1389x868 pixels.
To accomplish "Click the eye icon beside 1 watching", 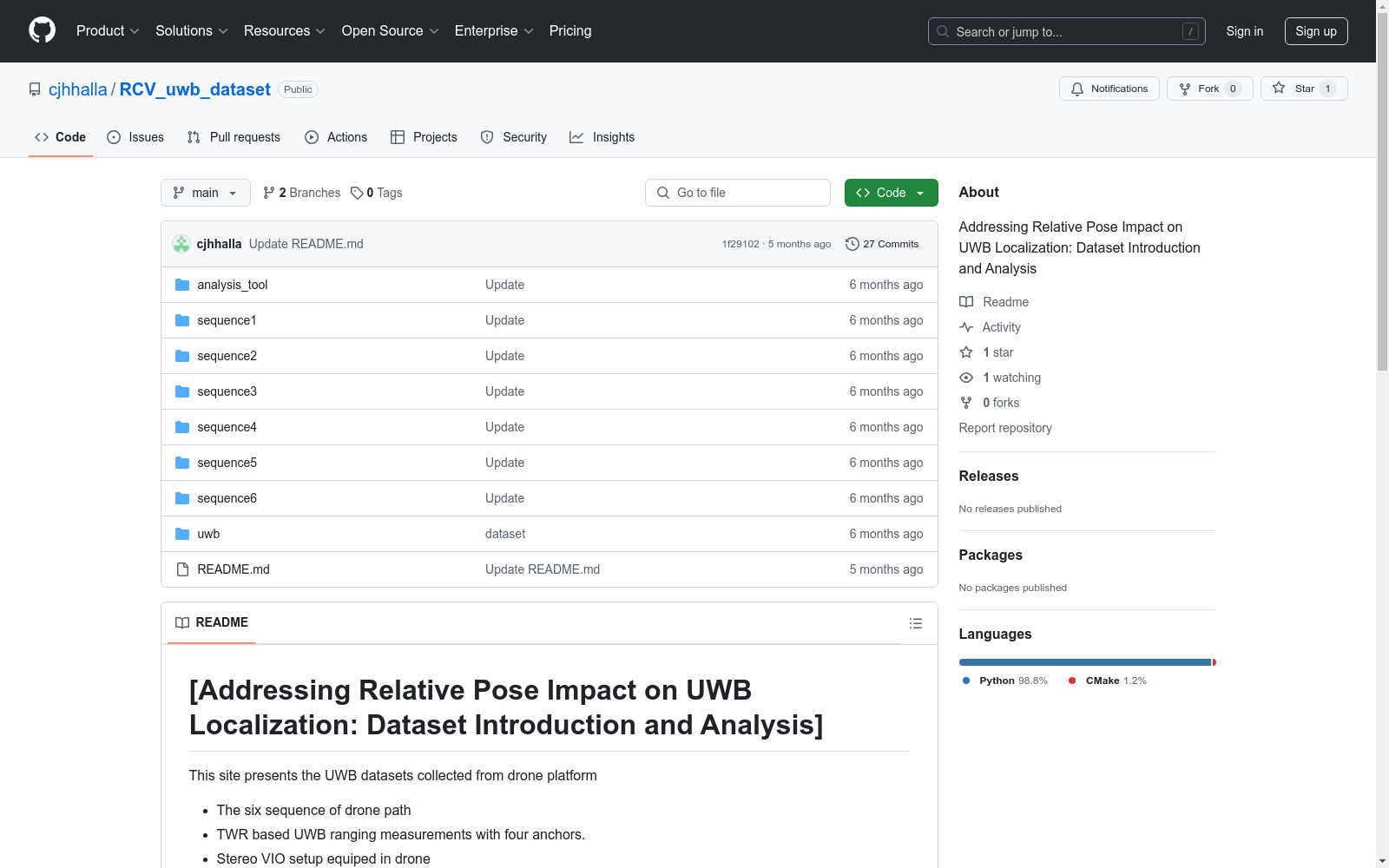I will pyautogui.click(x=966, y=378).
